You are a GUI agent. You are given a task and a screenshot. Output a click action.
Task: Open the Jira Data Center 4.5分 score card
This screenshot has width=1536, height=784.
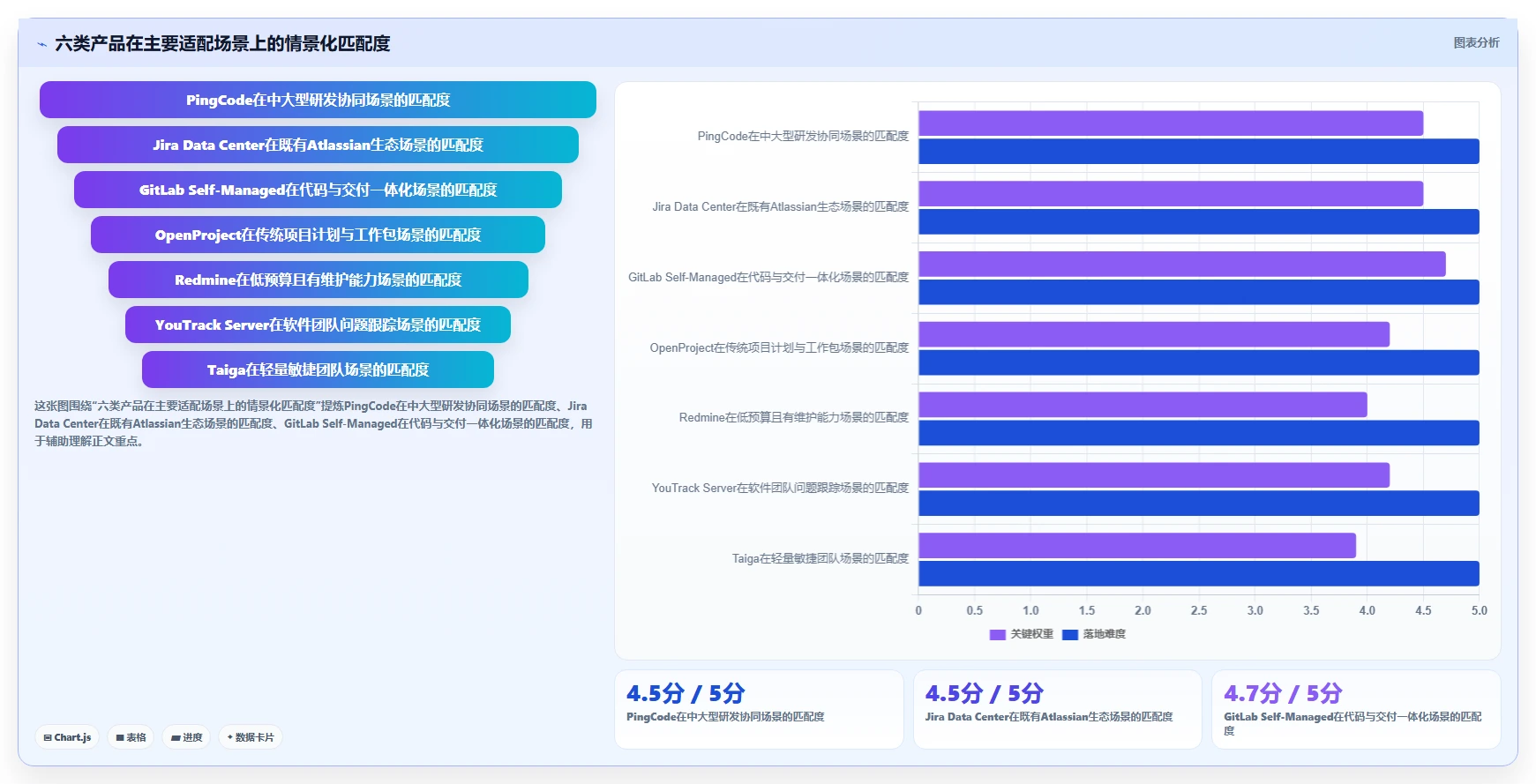tap(1057, 709)
